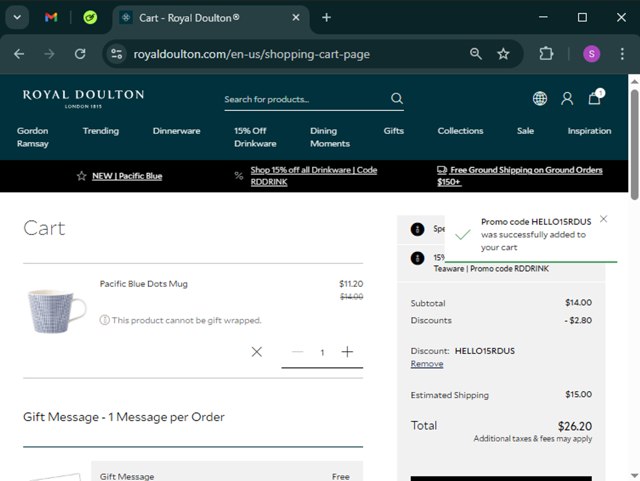Click the Teaware RDDRINK offer info icon
The height and width of the screenshot is (481, 640).
point(417,258)
